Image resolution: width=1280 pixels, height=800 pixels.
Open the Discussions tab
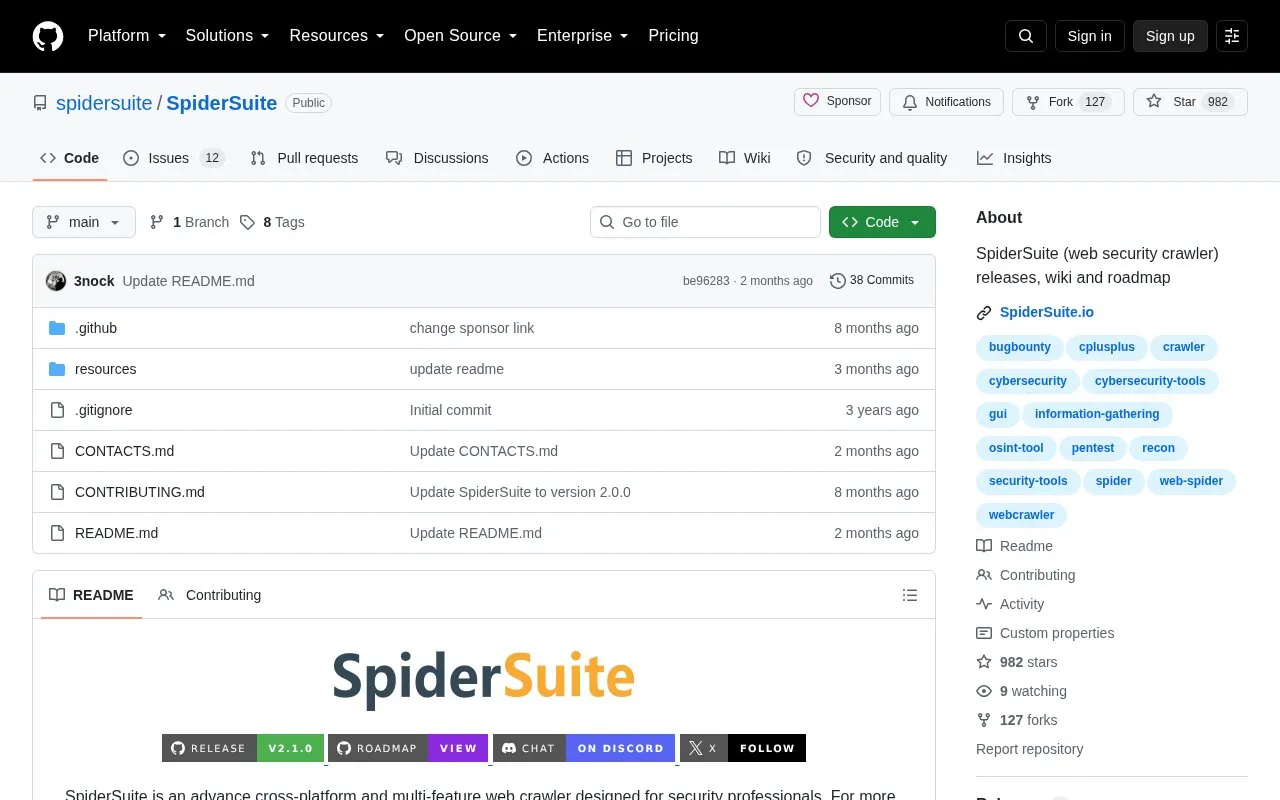pyautogui.click(x=437, y=158)
